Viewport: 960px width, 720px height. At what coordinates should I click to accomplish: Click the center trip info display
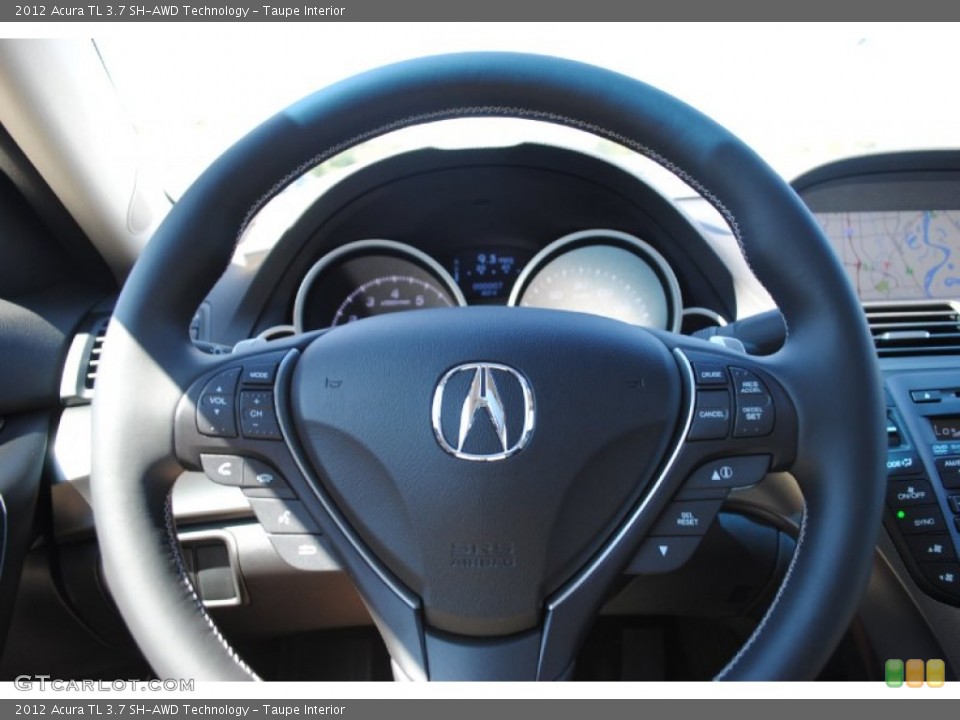[488, 275]
